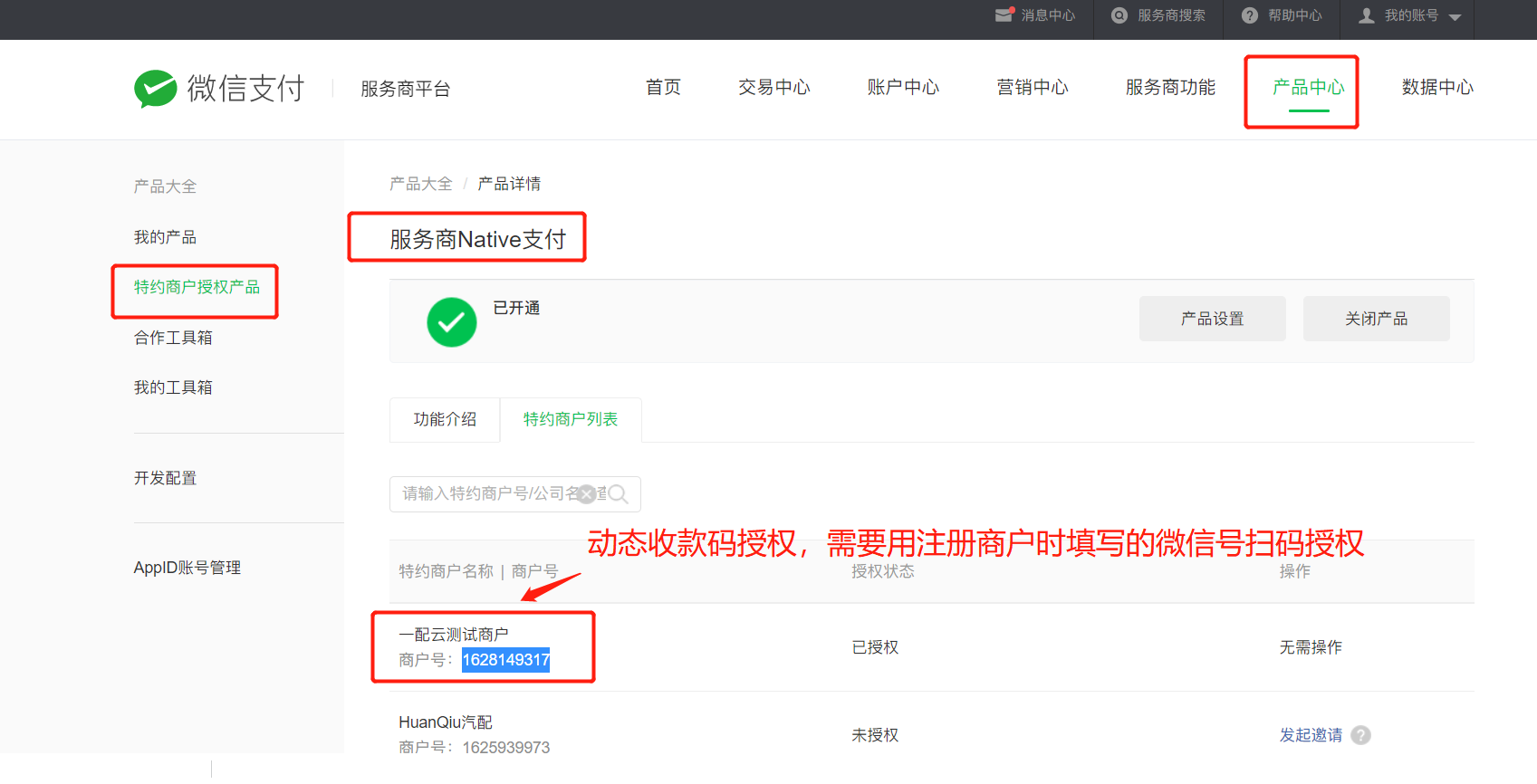This screenshot has width=1537, height=784.
Task: Switch to 功能介绍 tab
Action: point(445,419)
